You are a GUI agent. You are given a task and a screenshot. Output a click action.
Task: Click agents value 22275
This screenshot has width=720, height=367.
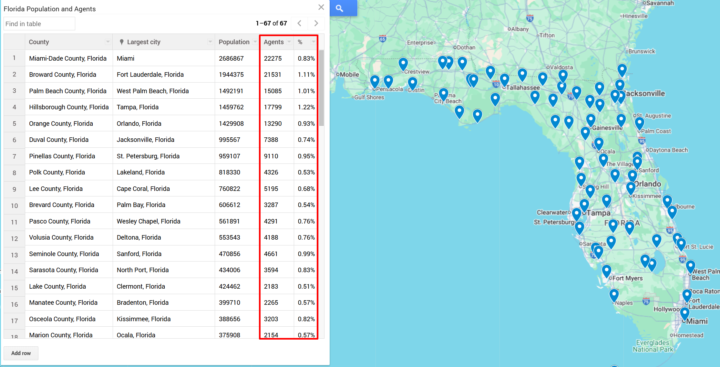tap(273, 58)
